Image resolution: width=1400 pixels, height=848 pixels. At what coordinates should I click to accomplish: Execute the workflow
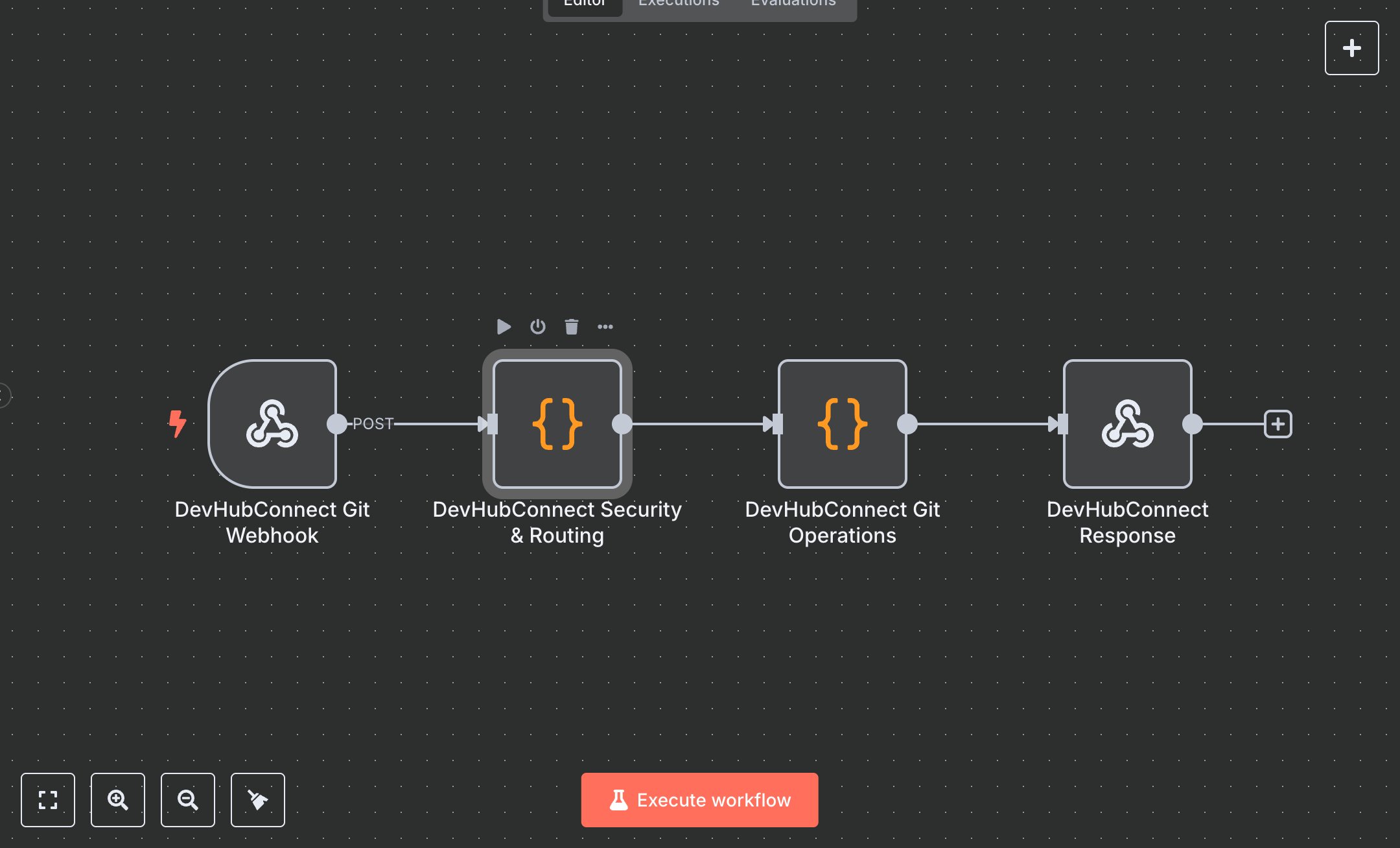(x=699, y=800)
